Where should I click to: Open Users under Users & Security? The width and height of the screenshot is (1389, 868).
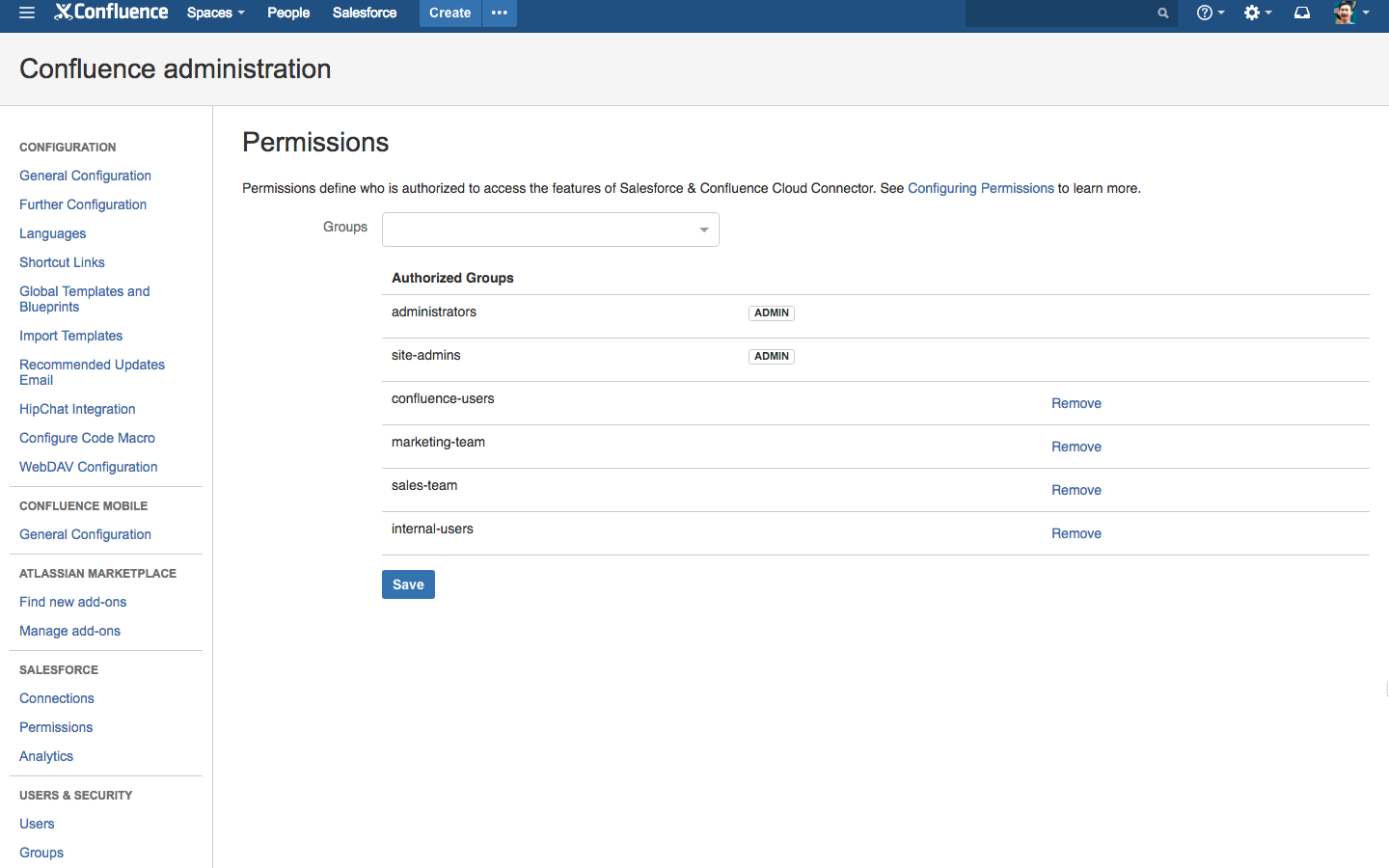tap(37, 824)
